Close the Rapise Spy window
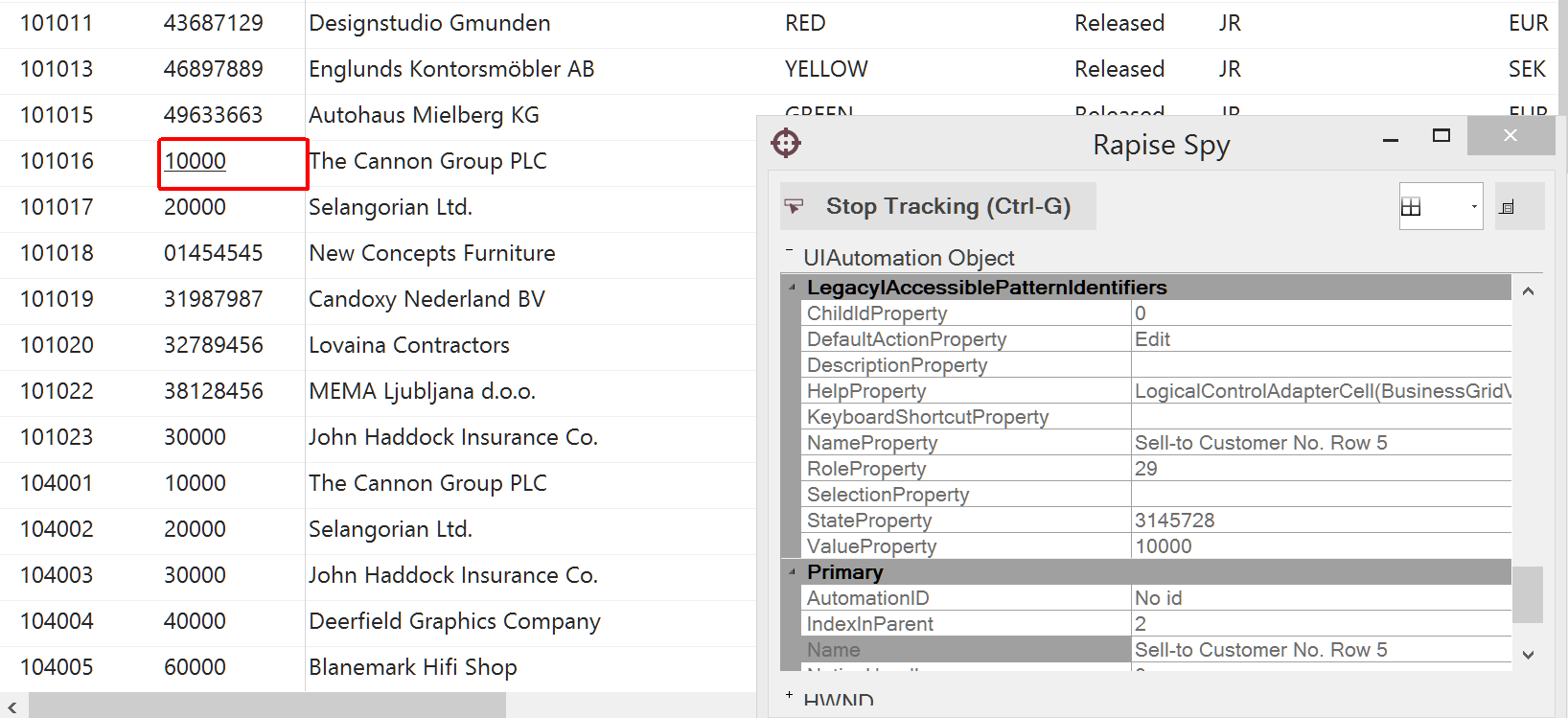The width and height of the screenshot is (1568, 718). 1510,136
